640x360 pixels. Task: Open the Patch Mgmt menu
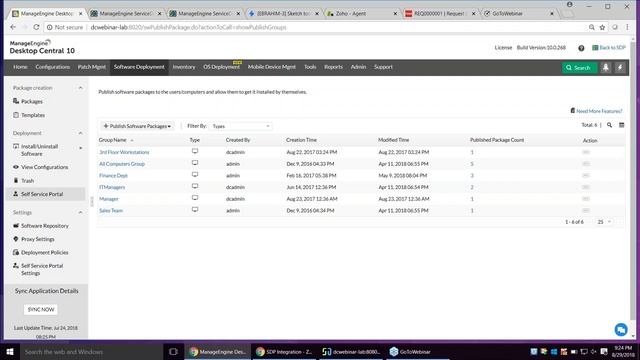[x=91, y=67]
